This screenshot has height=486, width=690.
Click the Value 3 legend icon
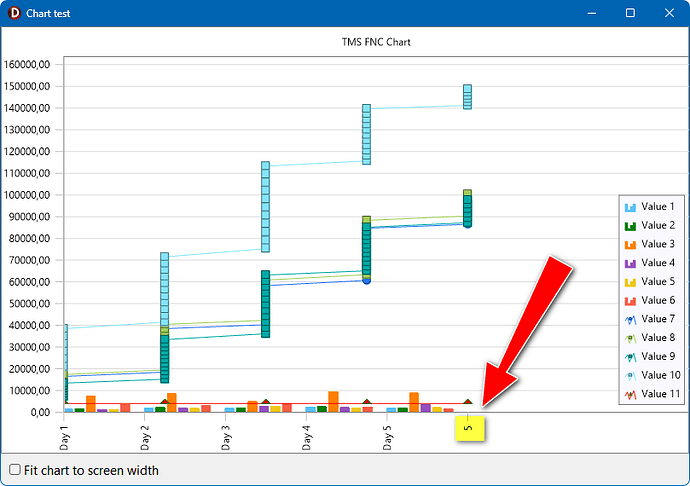click(x=630, y=244)
